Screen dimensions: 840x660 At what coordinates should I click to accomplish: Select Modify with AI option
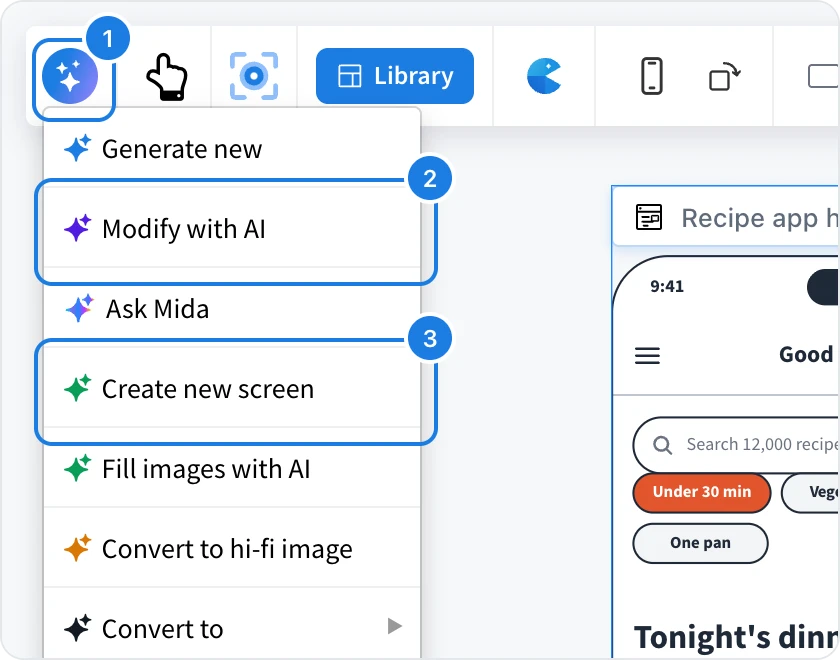click(x=232, y=229)
